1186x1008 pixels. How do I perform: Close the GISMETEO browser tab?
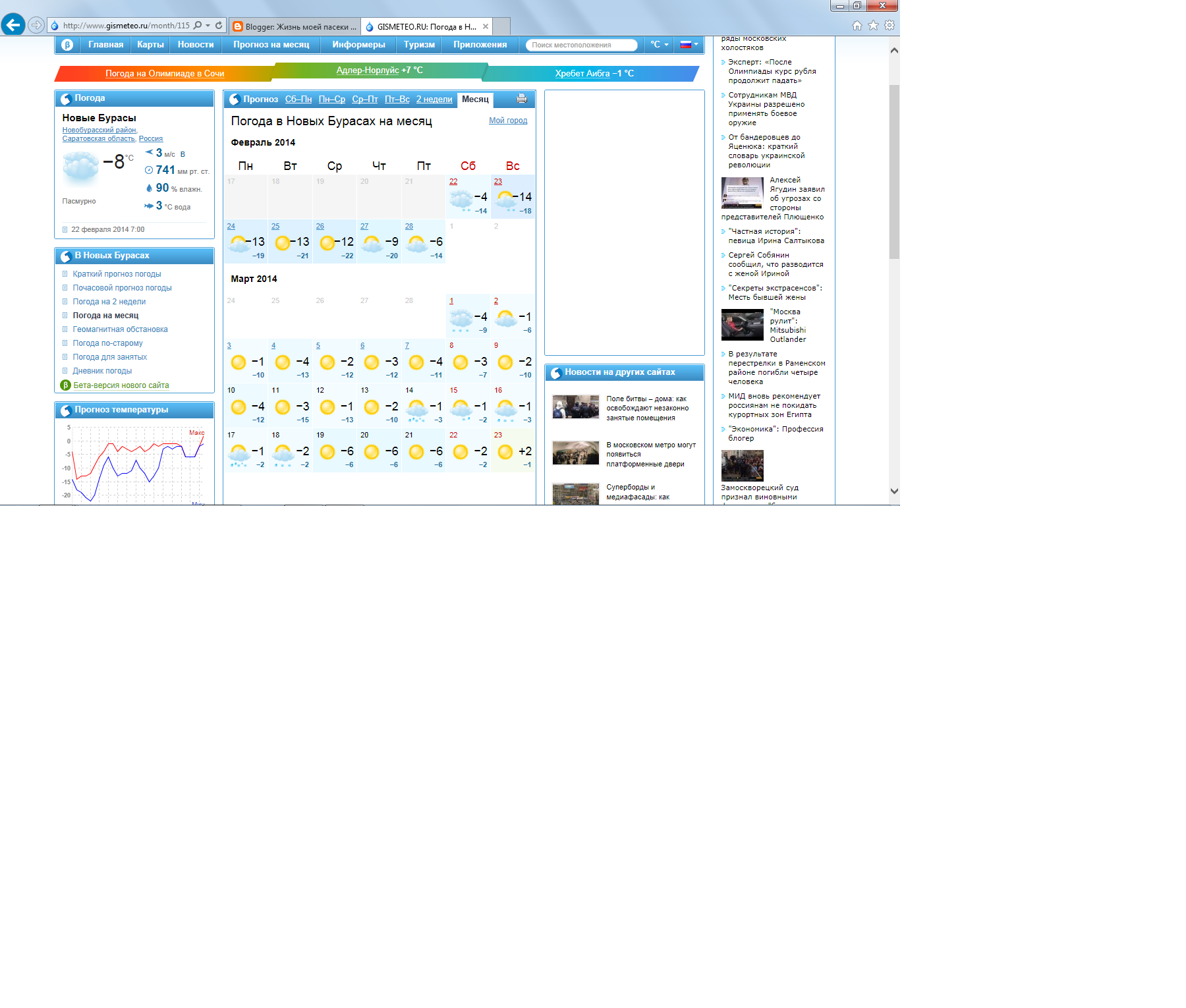(486, 26)
